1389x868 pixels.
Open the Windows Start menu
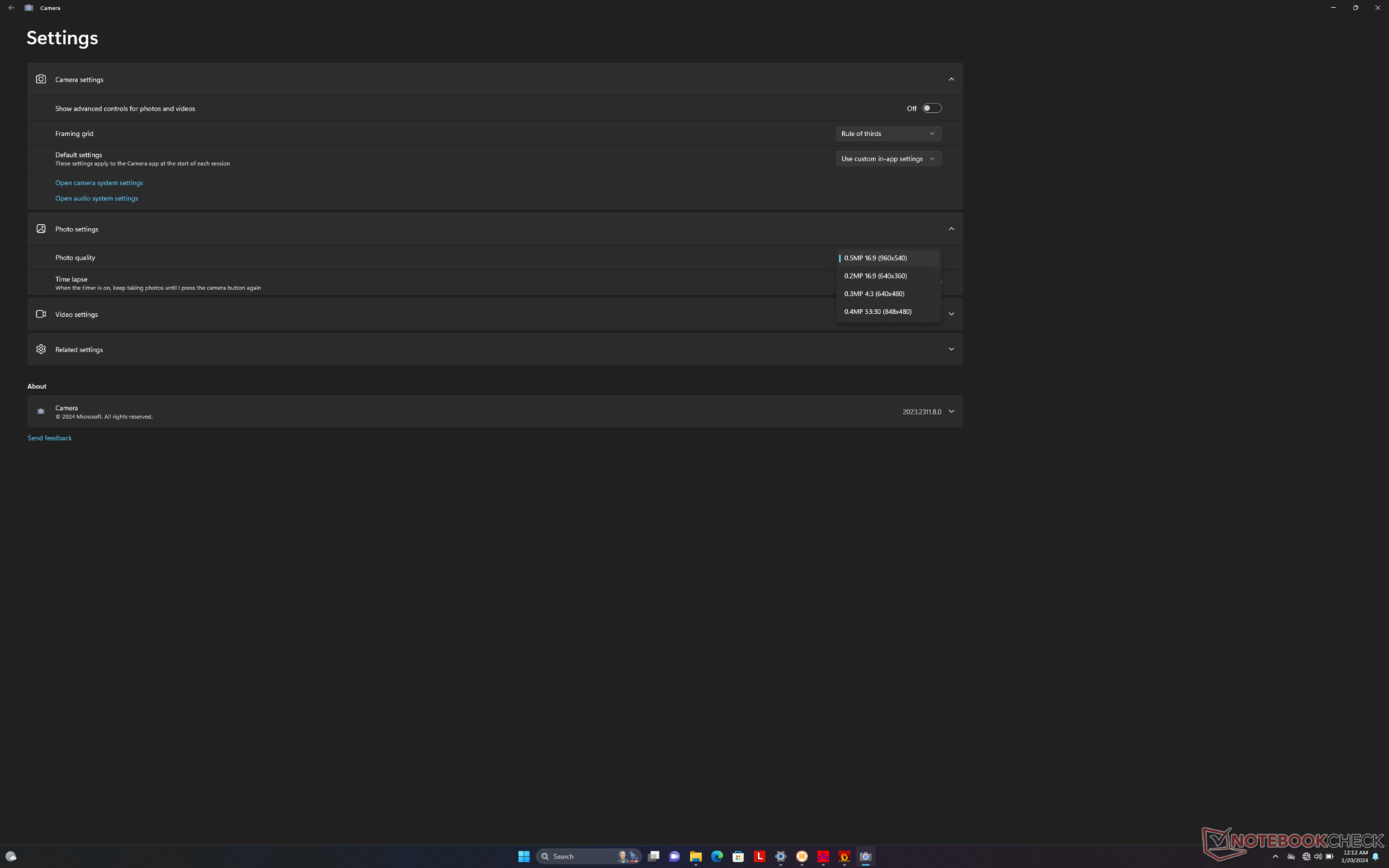click(x=524, y=856)
